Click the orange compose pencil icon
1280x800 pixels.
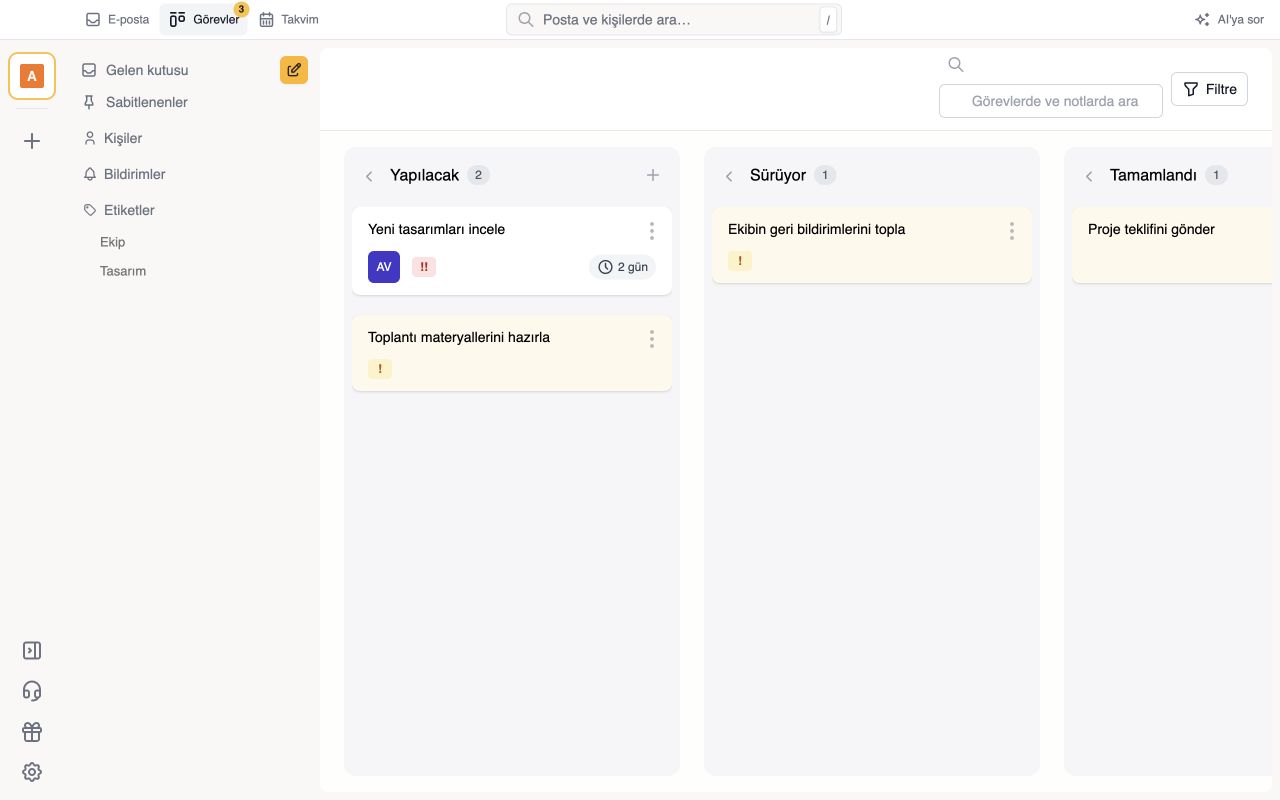coord(294,70)
